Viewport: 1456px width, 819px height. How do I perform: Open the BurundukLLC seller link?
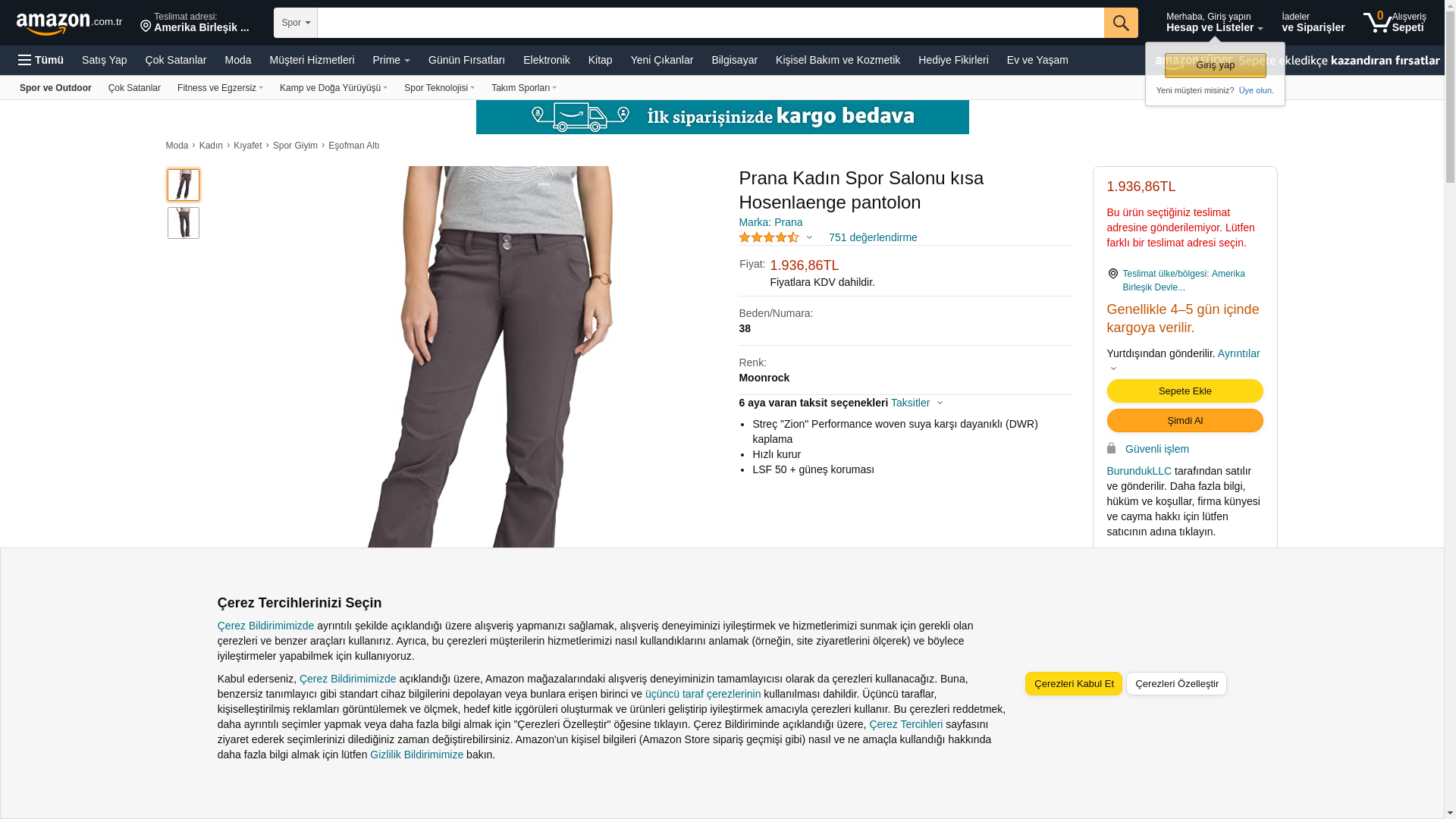tap(1139, 471)
